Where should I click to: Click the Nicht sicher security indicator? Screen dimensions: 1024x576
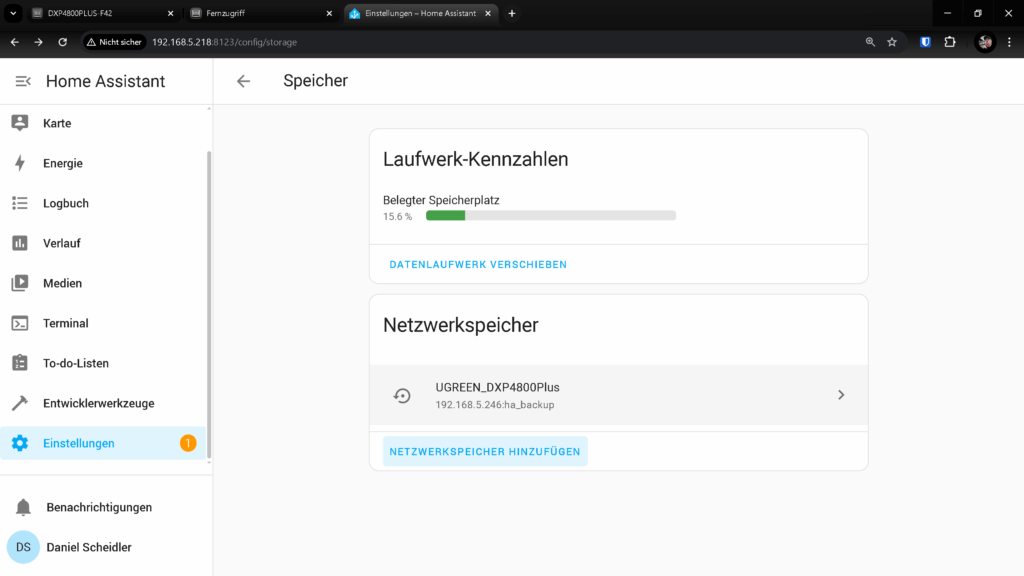(x=114, y=42)
